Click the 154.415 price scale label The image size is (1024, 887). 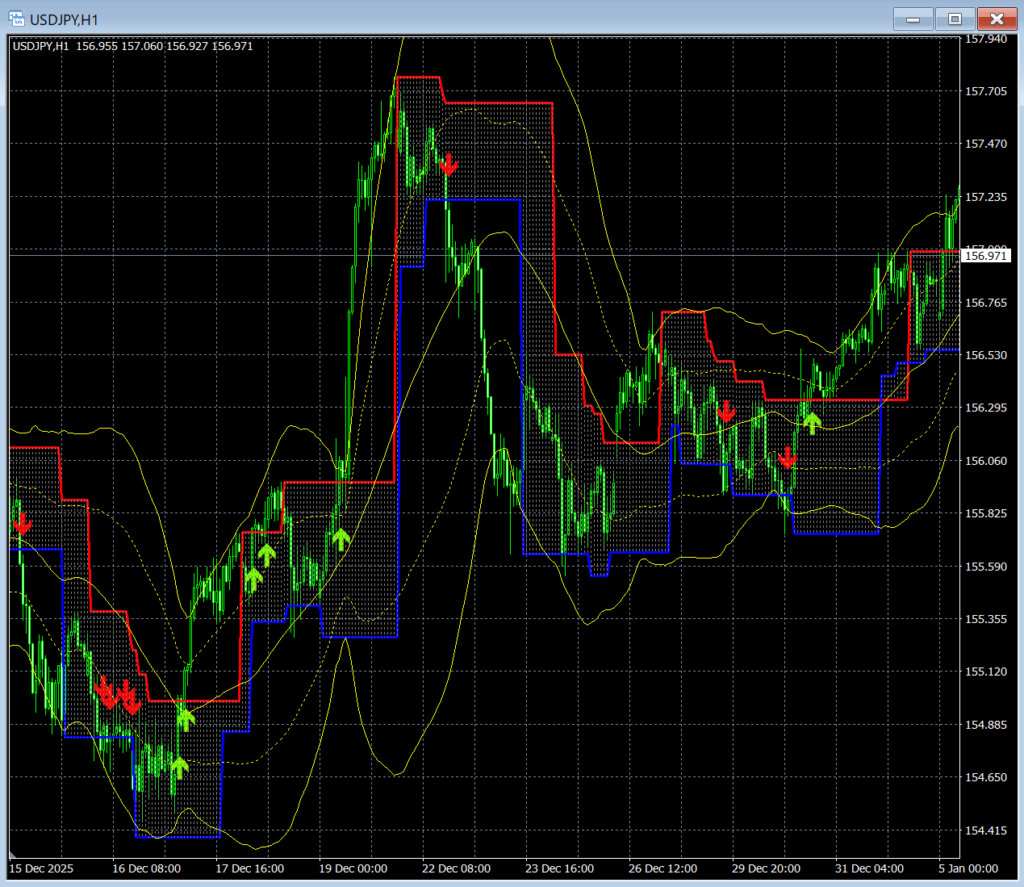986,830
